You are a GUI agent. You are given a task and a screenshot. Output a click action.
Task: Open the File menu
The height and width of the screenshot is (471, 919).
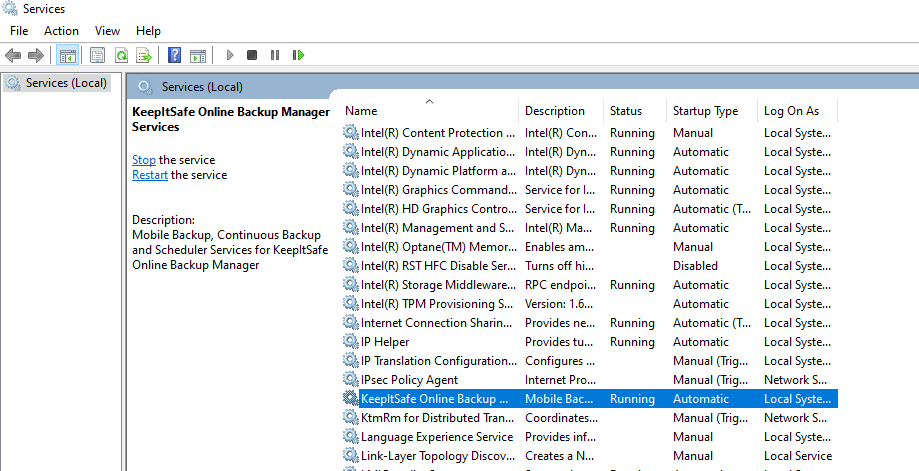[x=19, y=31]
